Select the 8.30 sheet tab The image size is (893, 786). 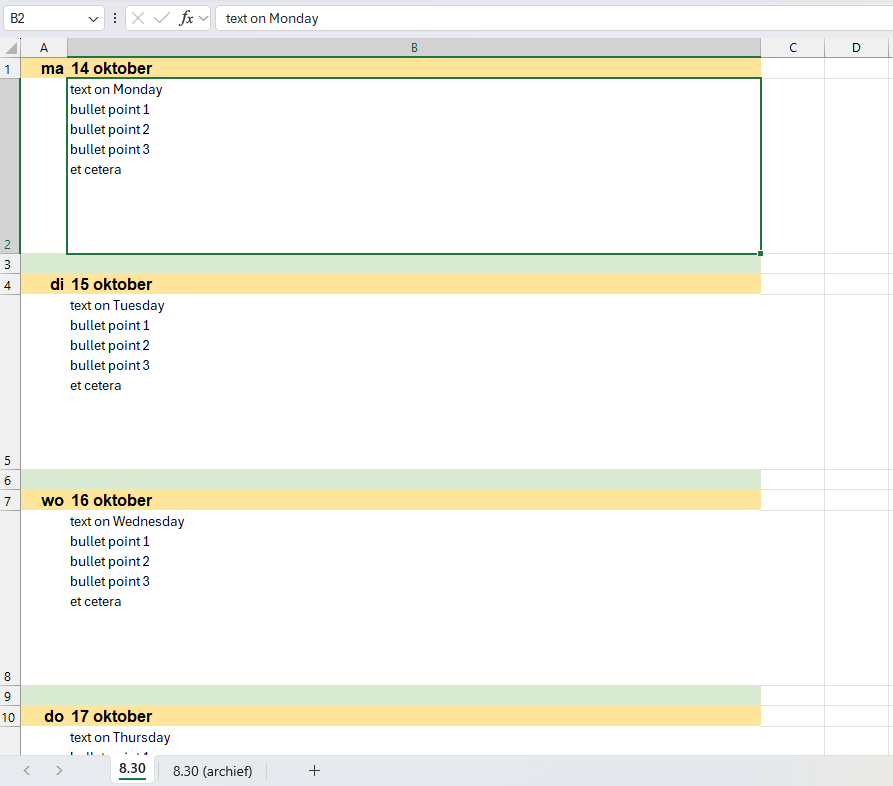pyautogui.click(x=133, y=771)
